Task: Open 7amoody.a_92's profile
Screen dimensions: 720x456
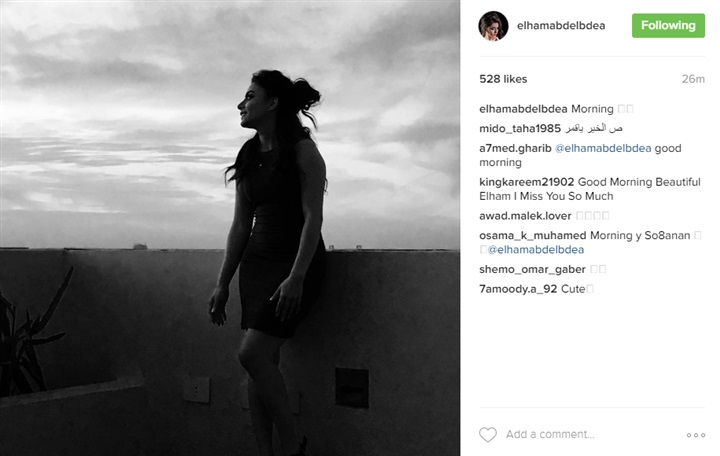Action: (518, 289)
